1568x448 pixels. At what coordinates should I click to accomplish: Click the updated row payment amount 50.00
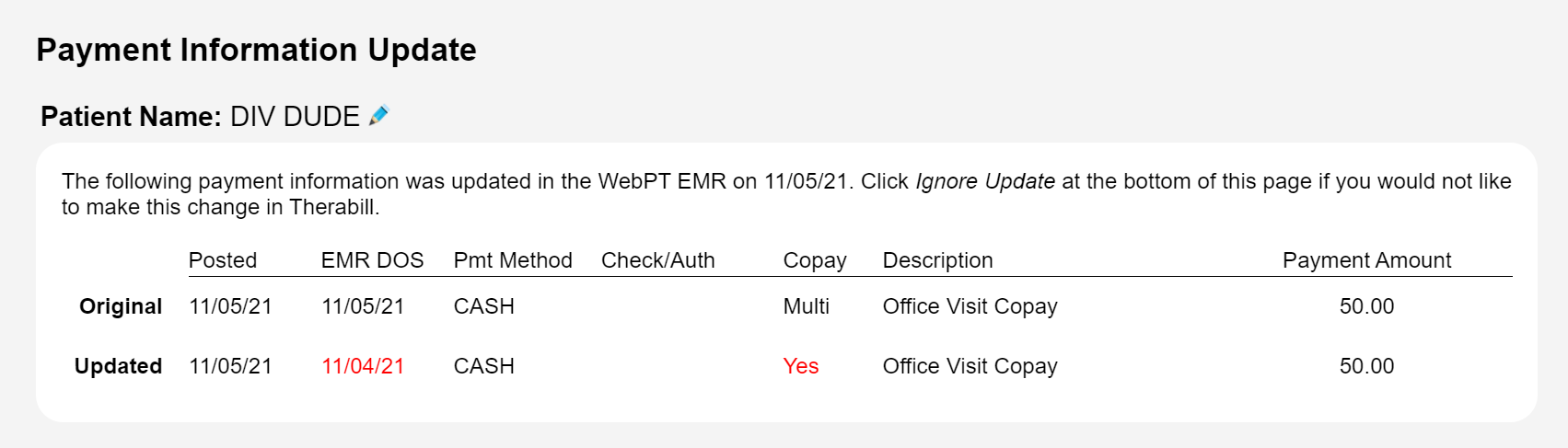pos(1366,366)
